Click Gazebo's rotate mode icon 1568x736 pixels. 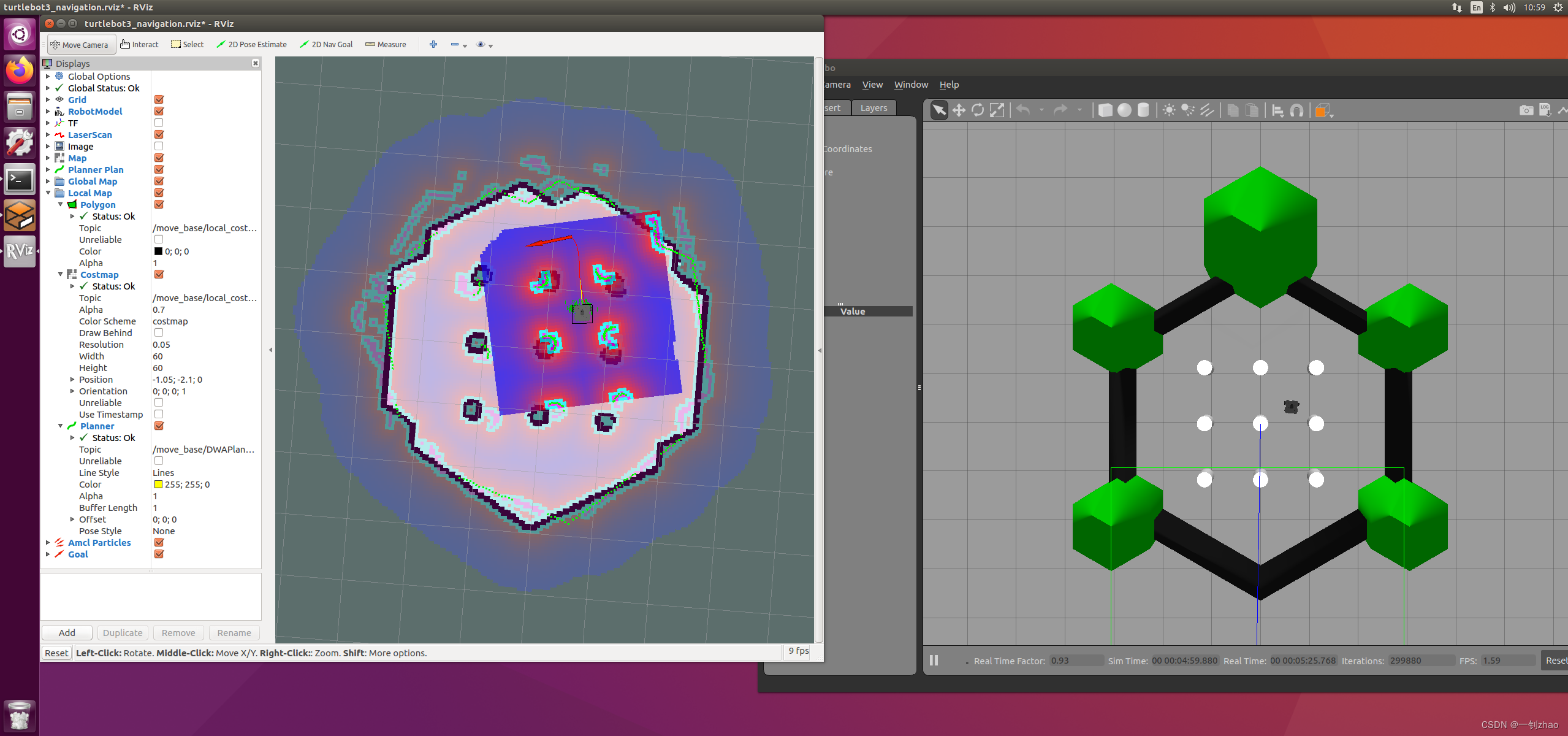978,110
